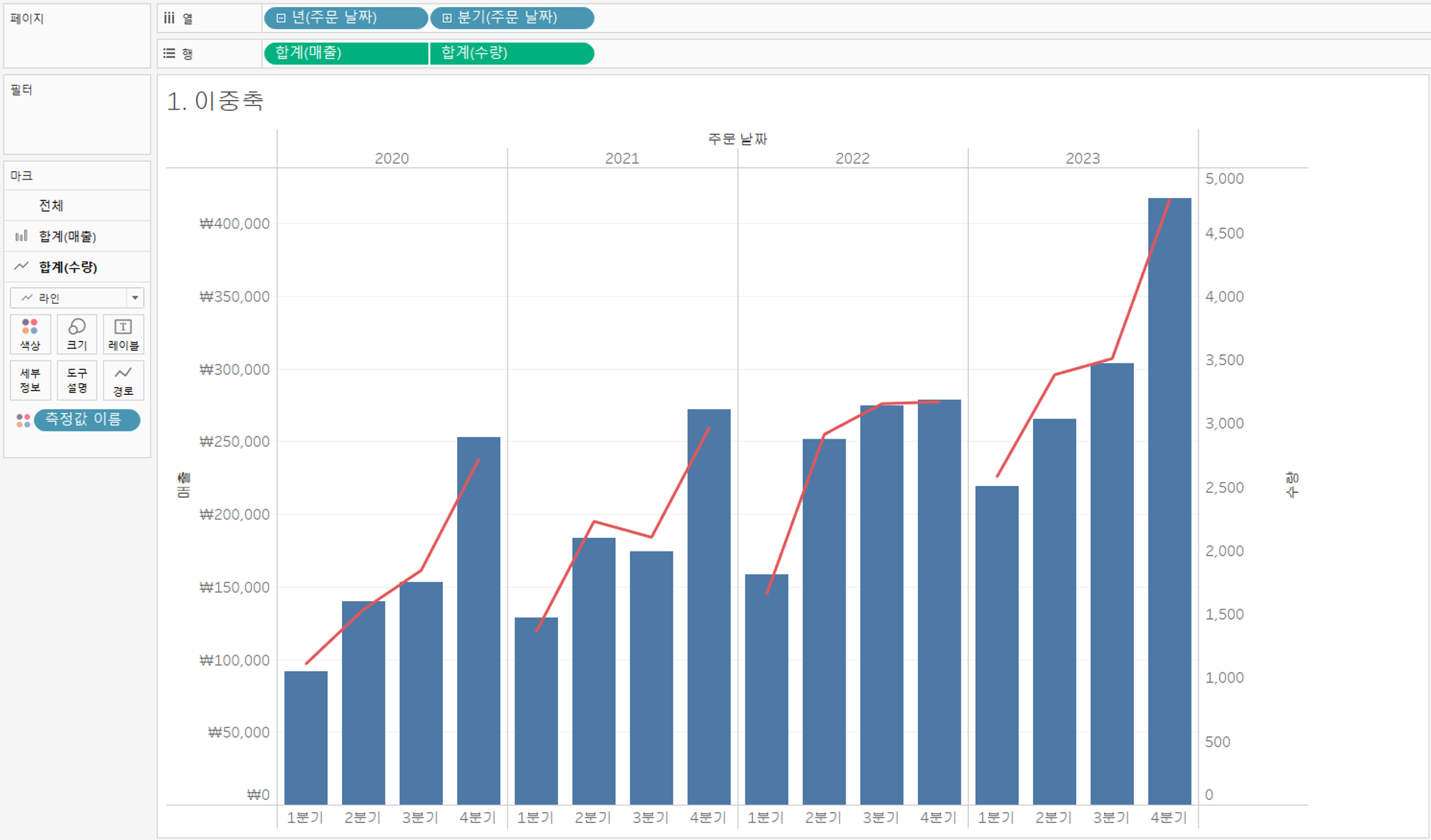This screenshot has height=840, width=1431.
Task: Click the 3,500 right axis label
Action: click(x=1224, y=360)
